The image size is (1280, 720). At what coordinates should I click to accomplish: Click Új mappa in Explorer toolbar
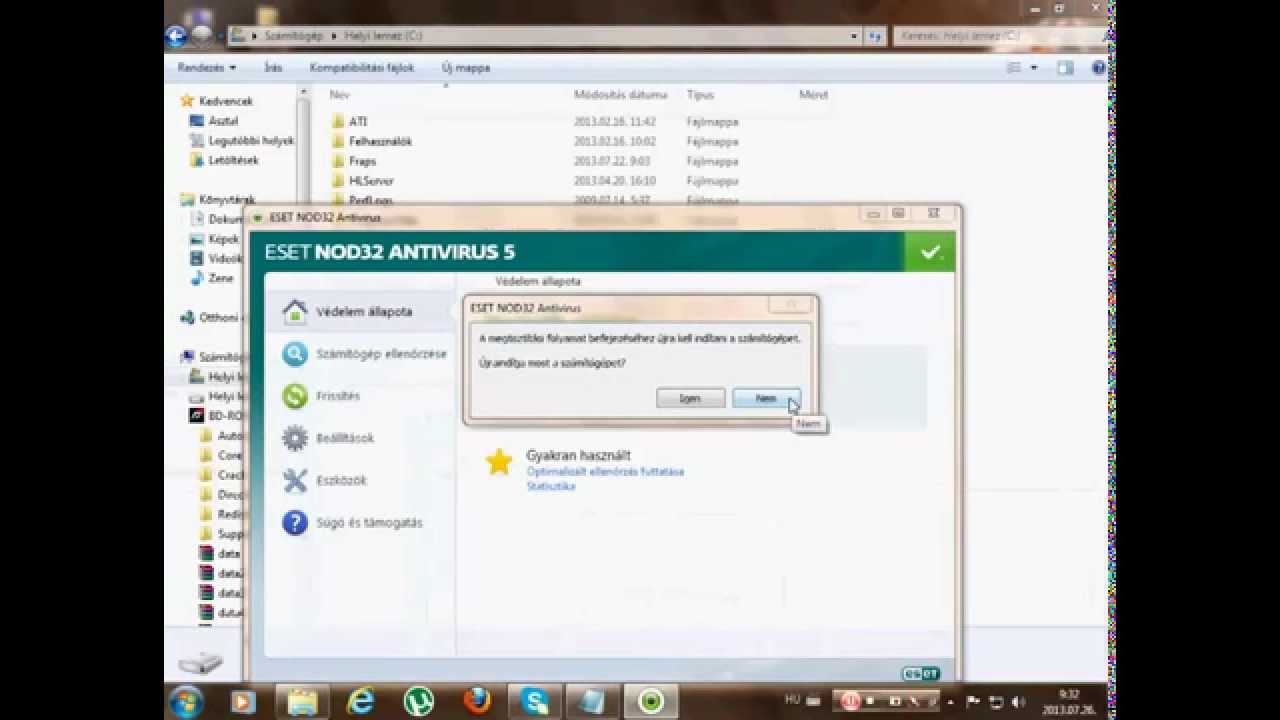pos(466,68)
